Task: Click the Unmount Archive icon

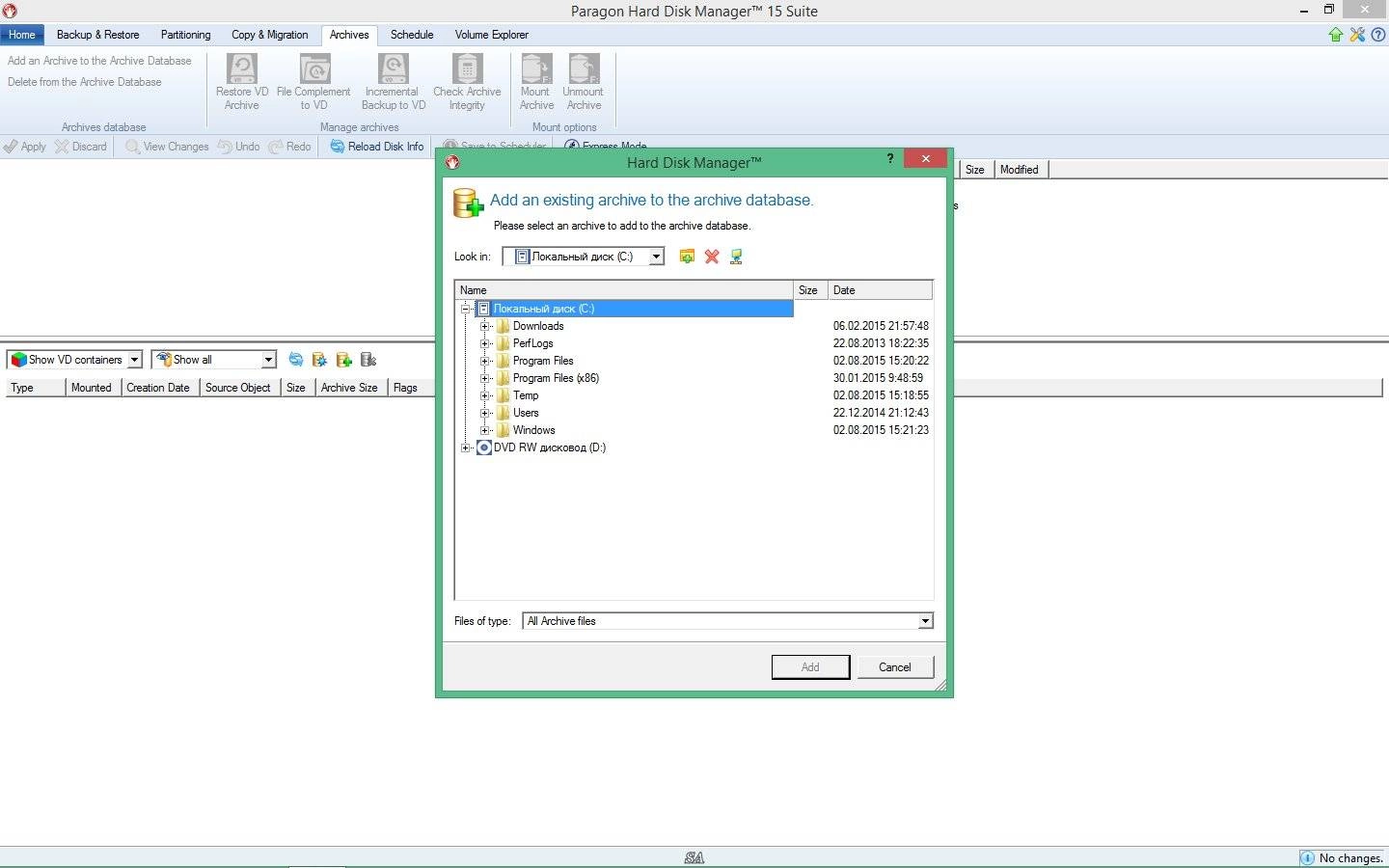Action: [584, 68]
